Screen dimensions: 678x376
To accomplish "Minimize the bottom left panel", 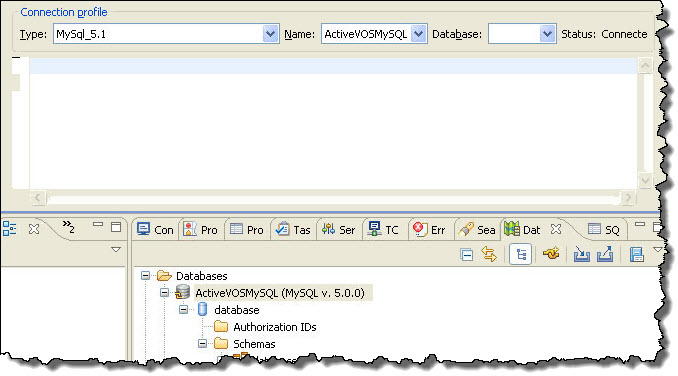I will [x=98, y=225].
